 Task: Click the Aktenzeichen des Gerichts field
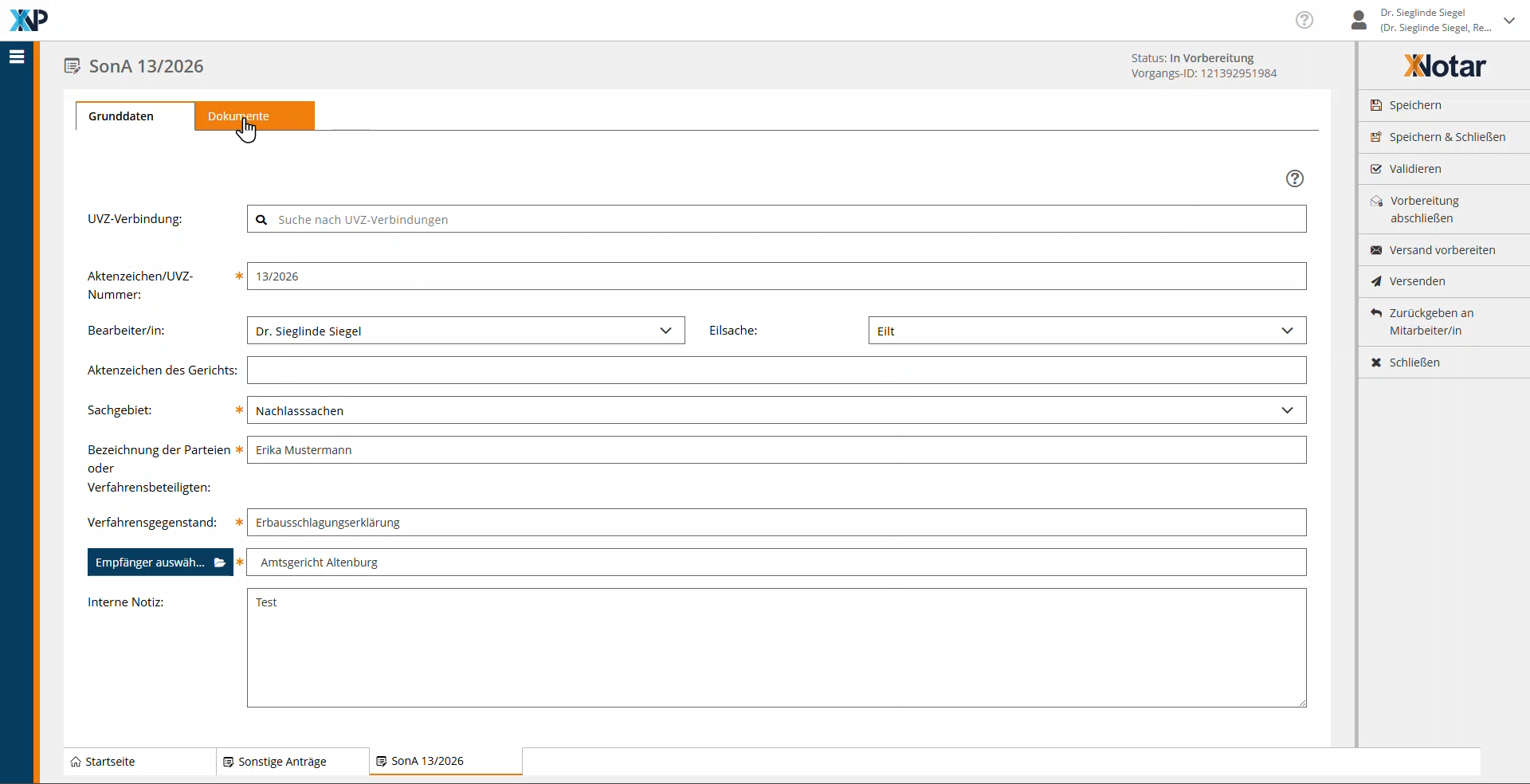776,370
